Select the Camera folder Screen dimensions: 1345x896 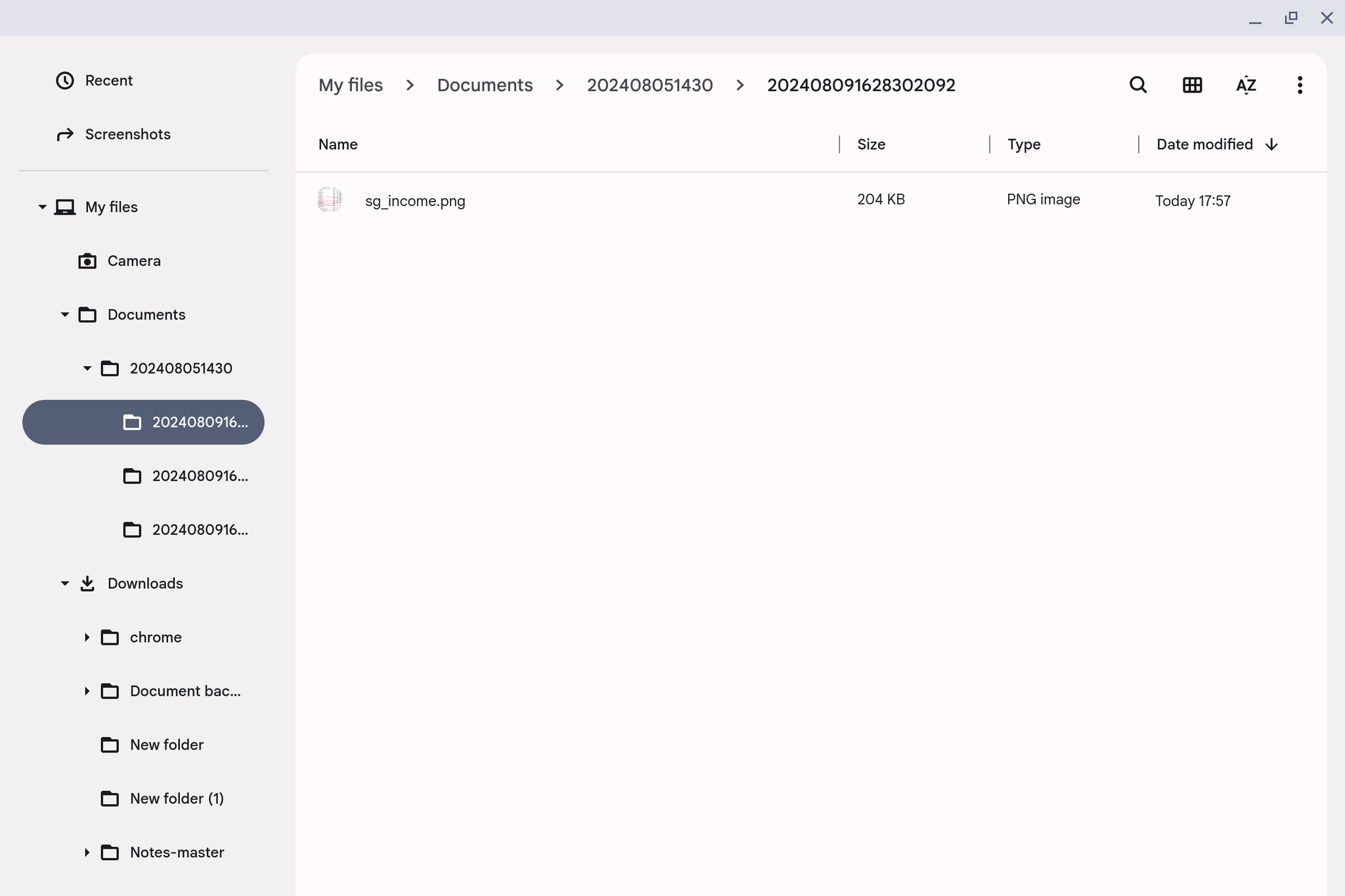(x=133, y=261)
